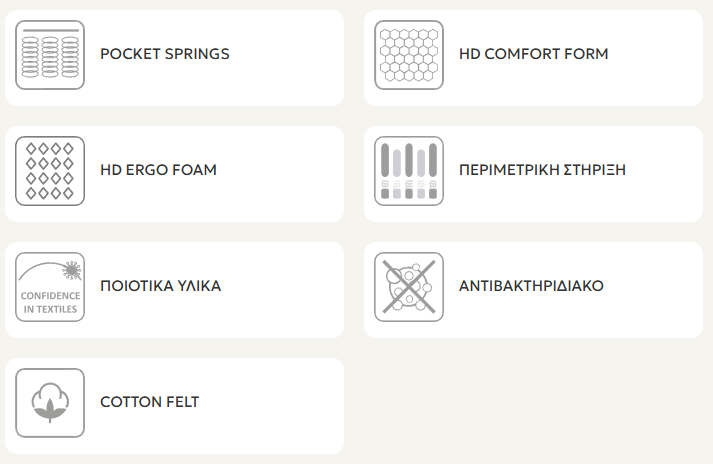713x464 pixels.
Task: Click the Pocket Springs coil icon
Action: point(50,54)
